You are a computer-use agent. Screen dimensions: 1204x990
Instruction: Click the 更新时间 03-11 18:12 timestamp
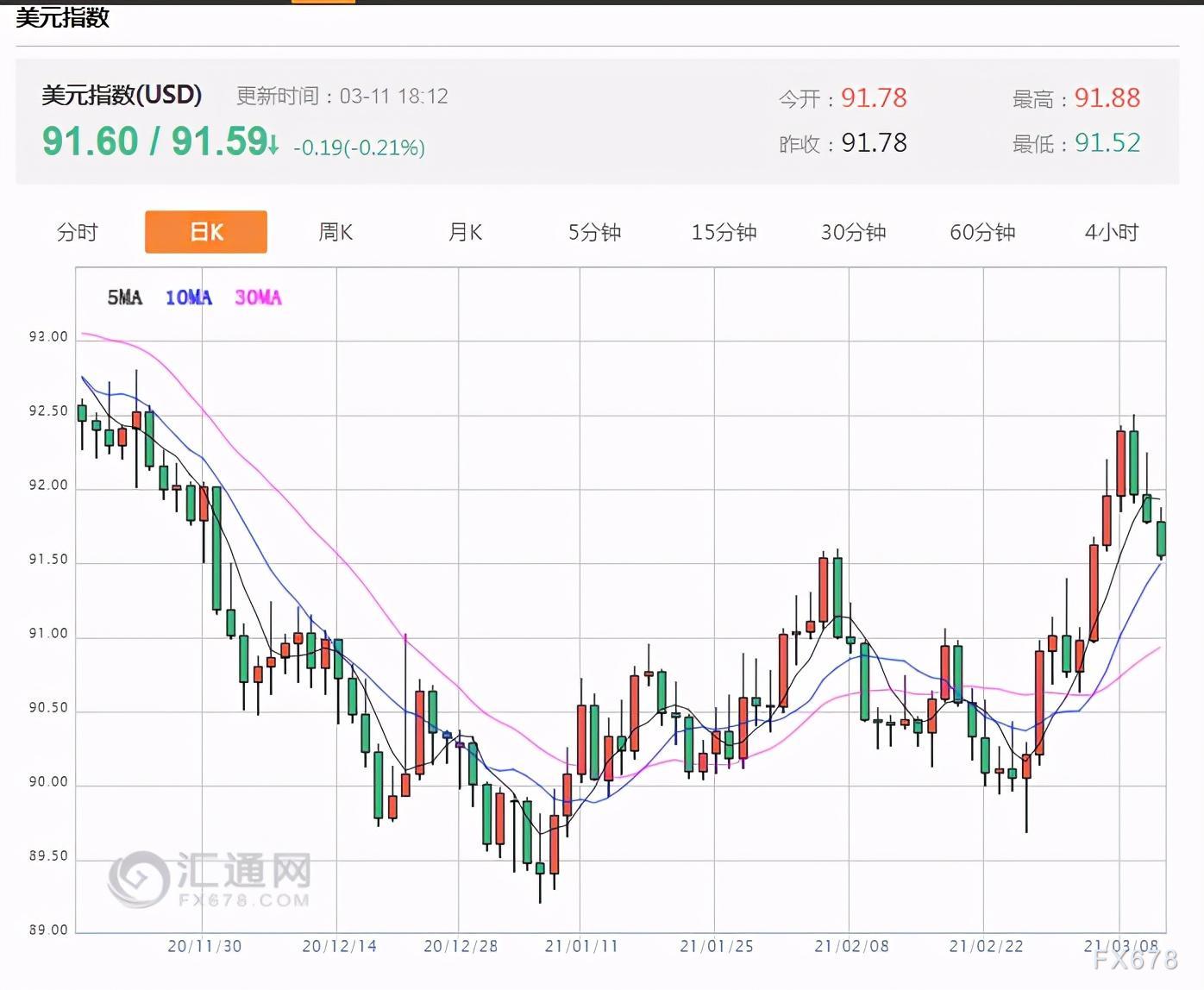coord(342,96)
